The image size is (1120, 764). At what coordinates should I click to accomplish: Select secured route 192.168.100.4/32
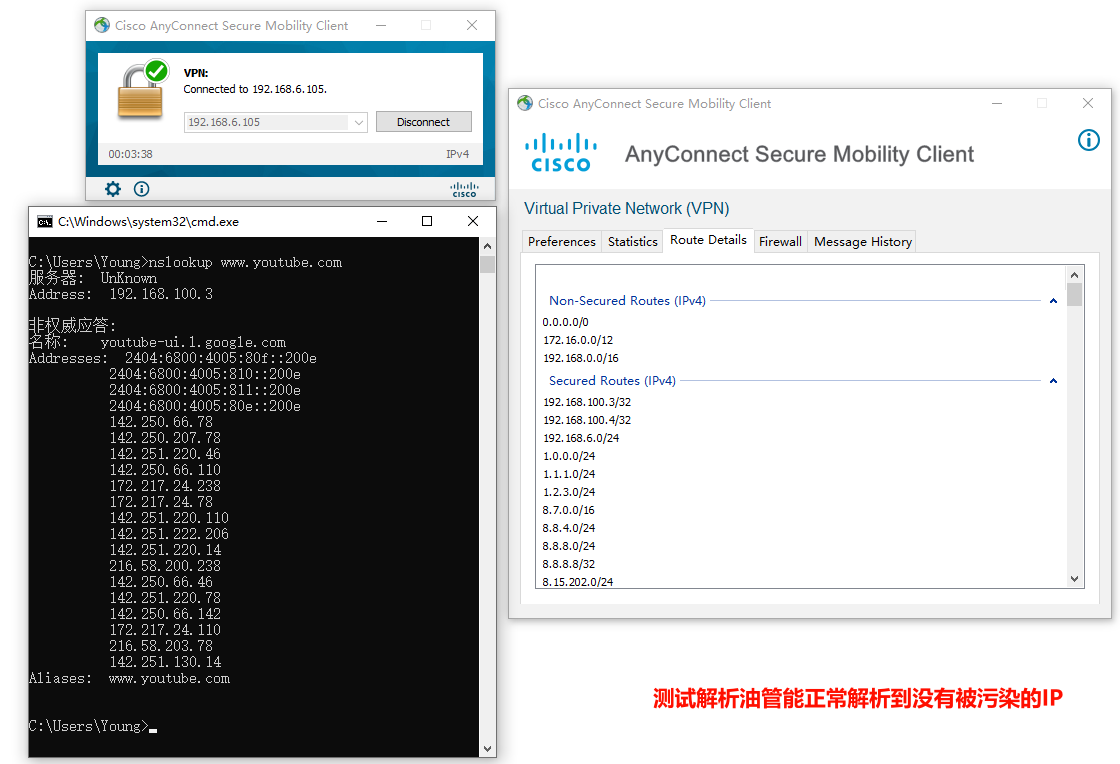[x=587, y=420]
